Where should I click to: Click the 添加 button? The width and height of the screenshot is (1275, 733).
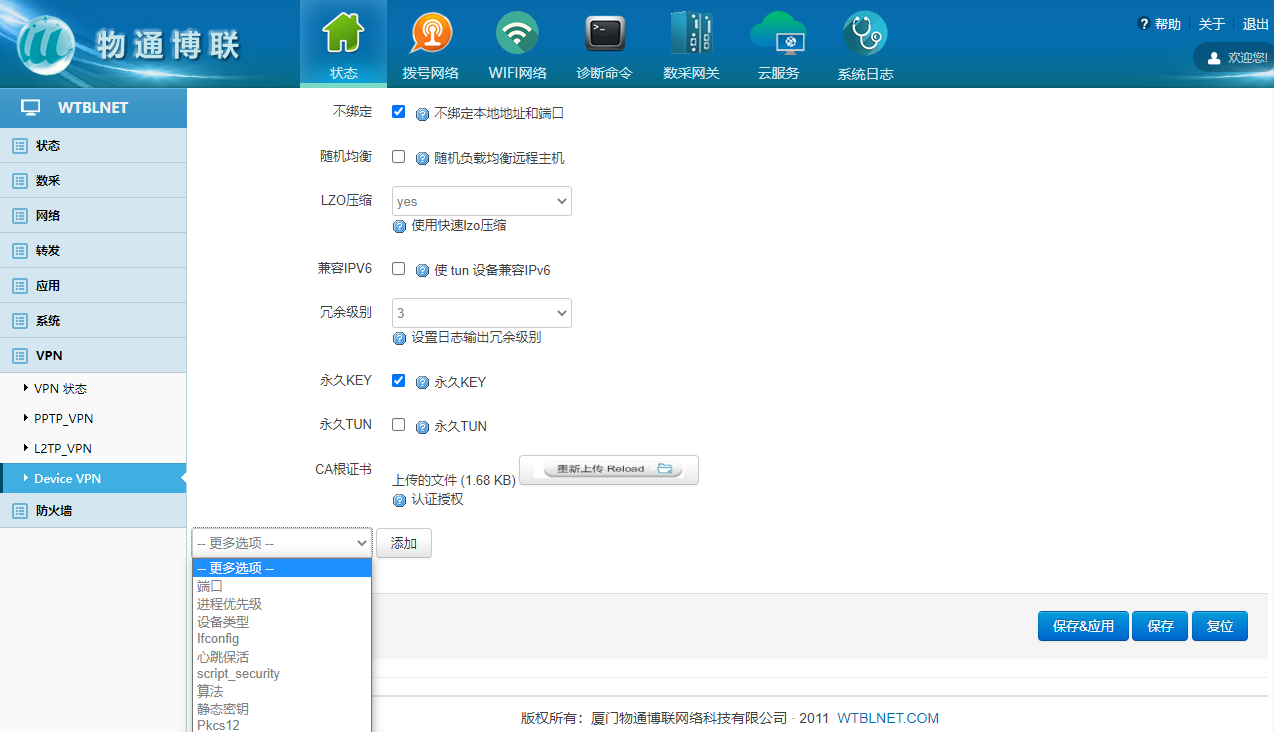click(404, 543)
